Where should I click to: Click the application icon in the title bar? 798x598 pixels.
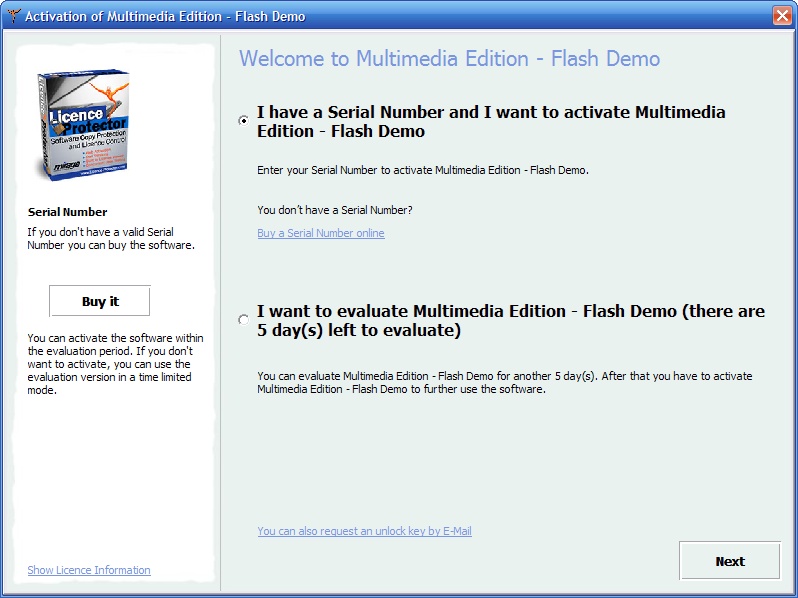[x=13, y=16]
